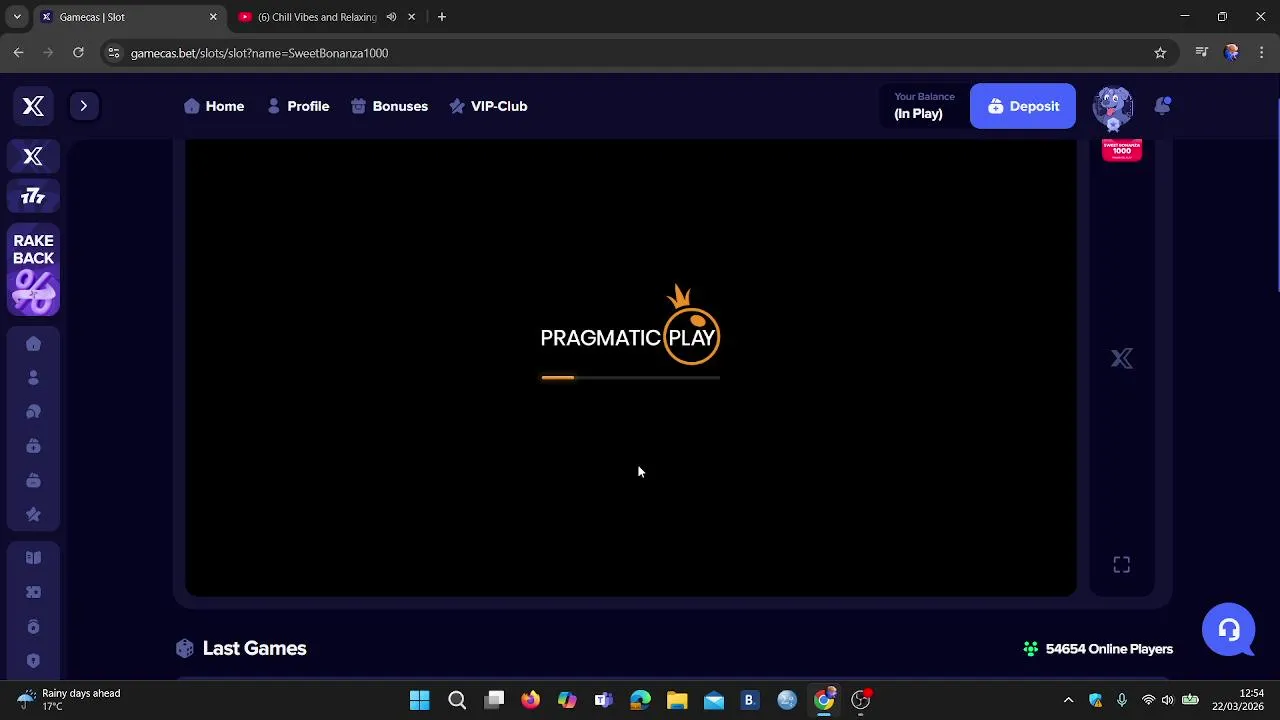Image resolution: width=1280 pixels, height=720 pixels.
Task: Open VIP-Club in top navigation
Action: click(488, 106)
